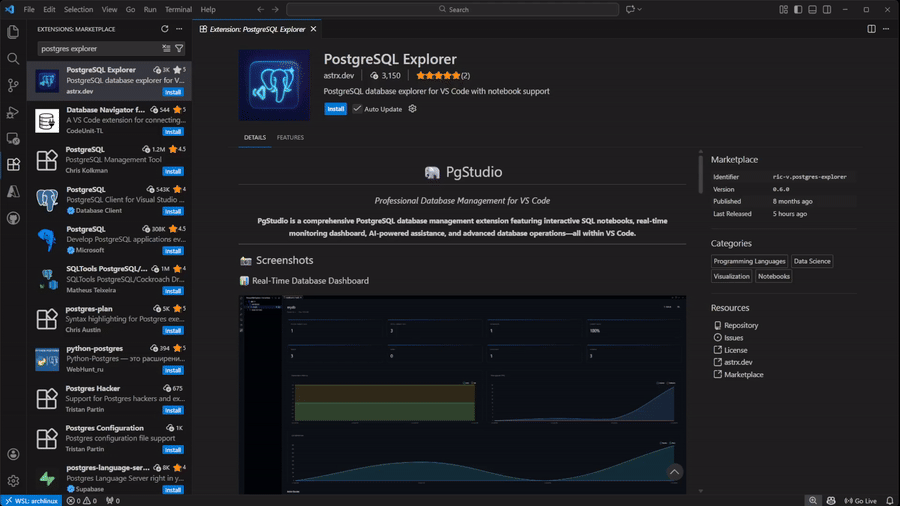Go forward in navigation history
This screenshot has height=506, width=900.
pos(275,9)
